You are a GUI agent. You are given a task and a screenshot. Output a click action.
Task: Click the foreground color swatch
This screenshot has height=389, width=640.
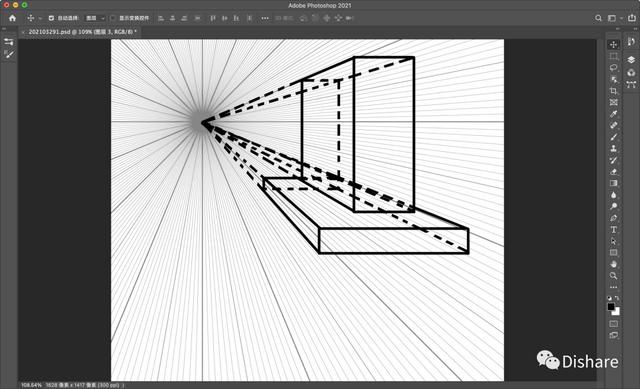tap(611, 307)
